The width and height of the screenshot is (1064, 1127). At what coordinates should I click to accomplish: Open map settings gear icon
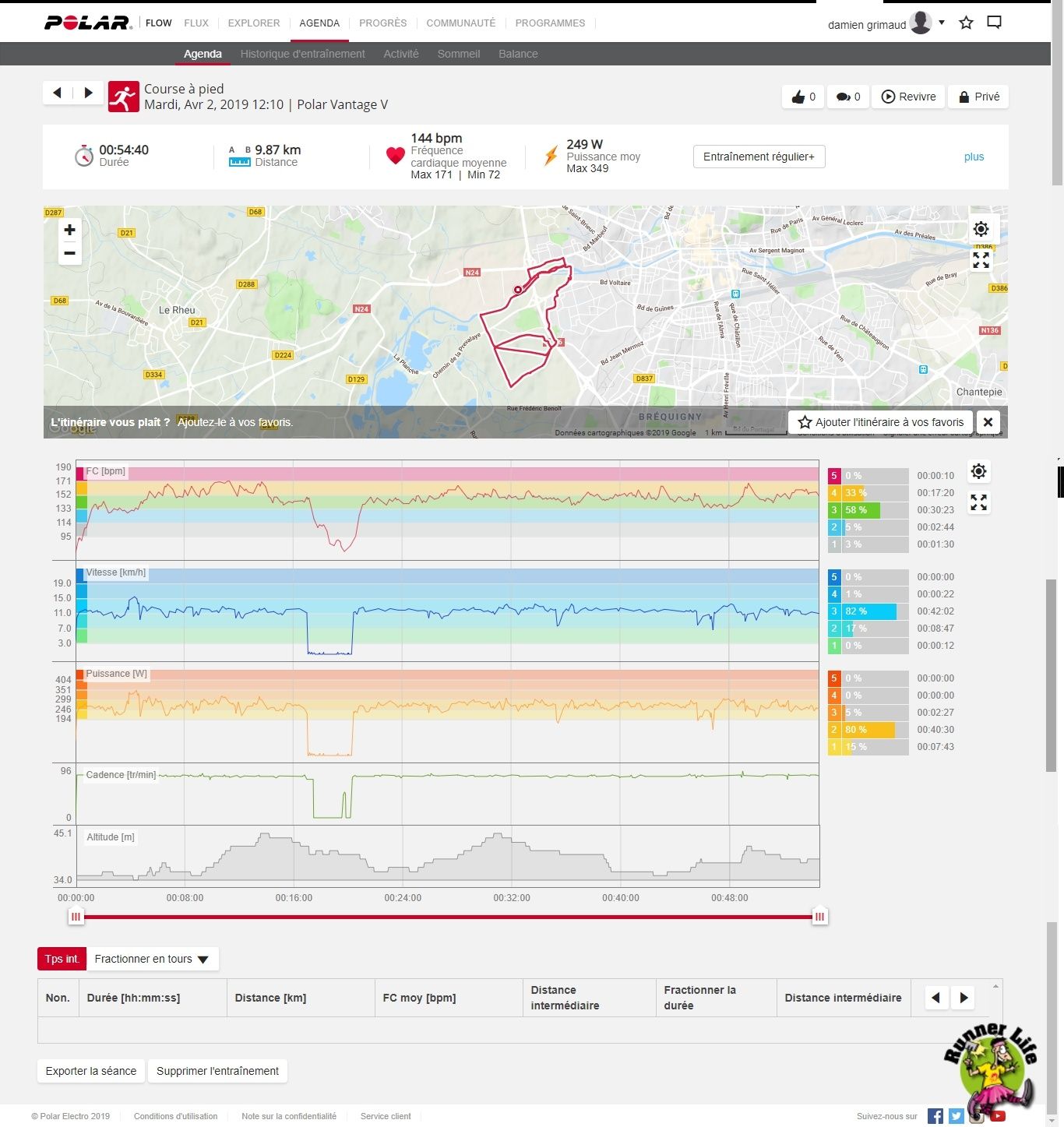(x=981, y=228)
